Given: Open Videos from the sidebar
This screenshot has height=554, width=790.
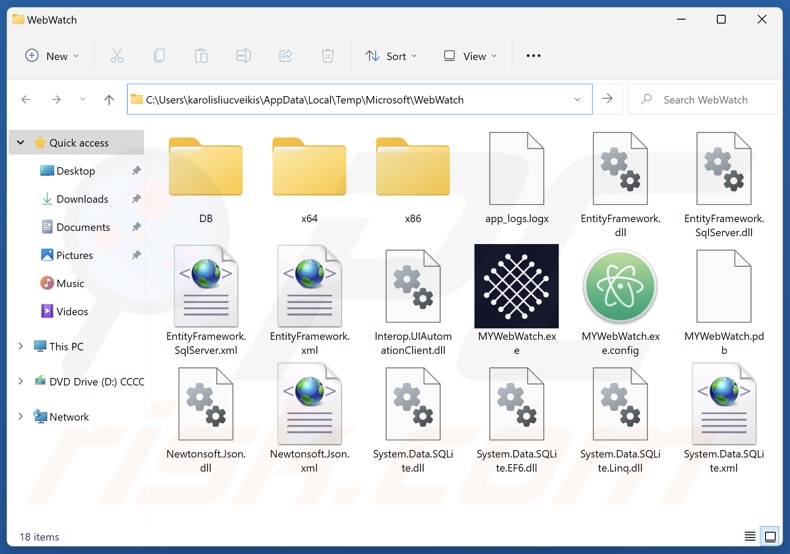Looking at the screenshot, I should [x=64, y=312].
